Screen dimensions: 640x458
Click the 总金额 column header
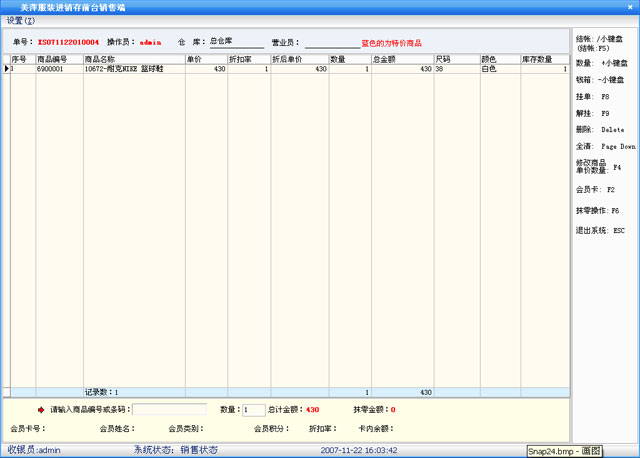pyautogui.click(x=402, y=60)
